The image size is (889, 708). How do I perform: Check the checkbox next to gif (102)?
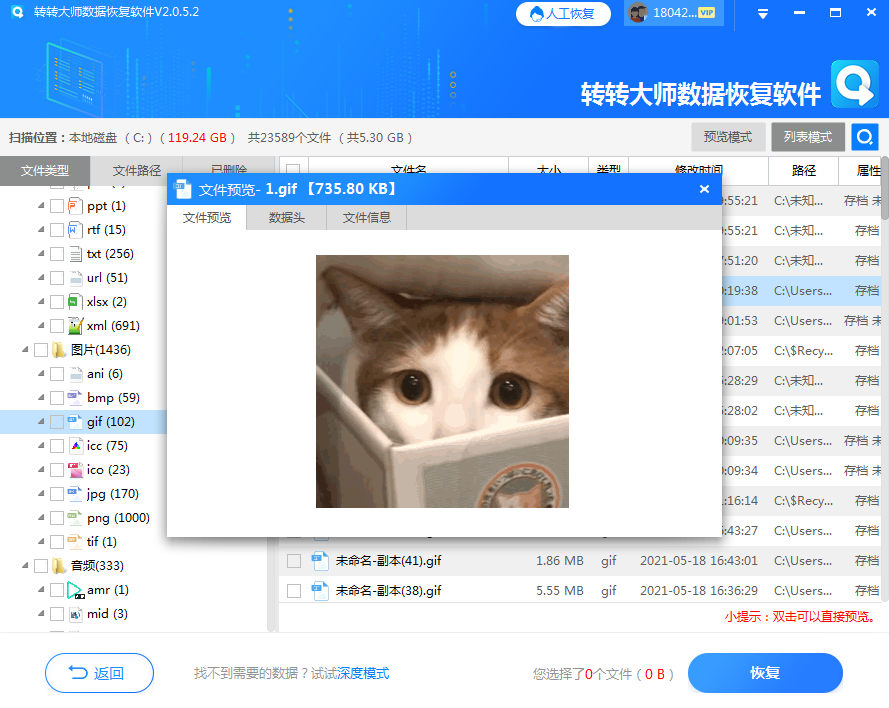(55, 421)
